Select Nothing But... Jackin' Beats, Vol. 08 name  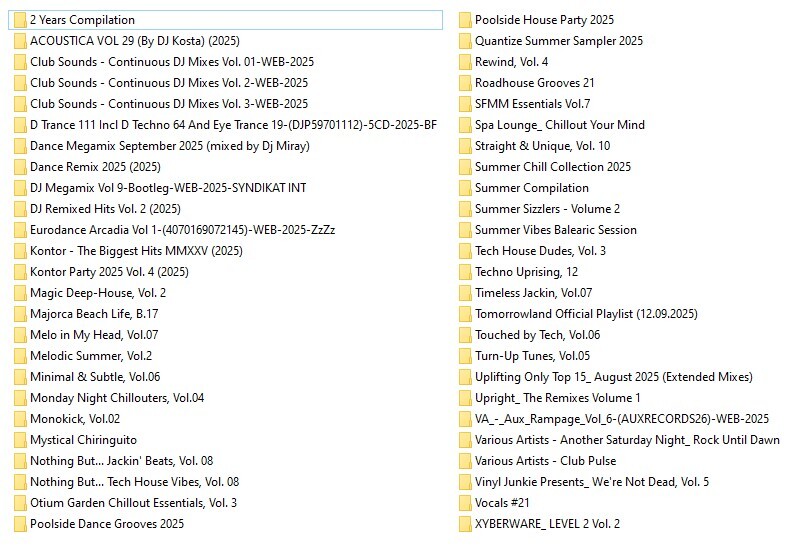click(121, 461)
